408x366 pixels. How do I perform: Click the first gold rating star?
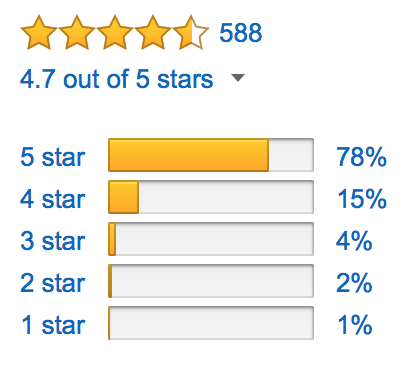pos(39,33)
